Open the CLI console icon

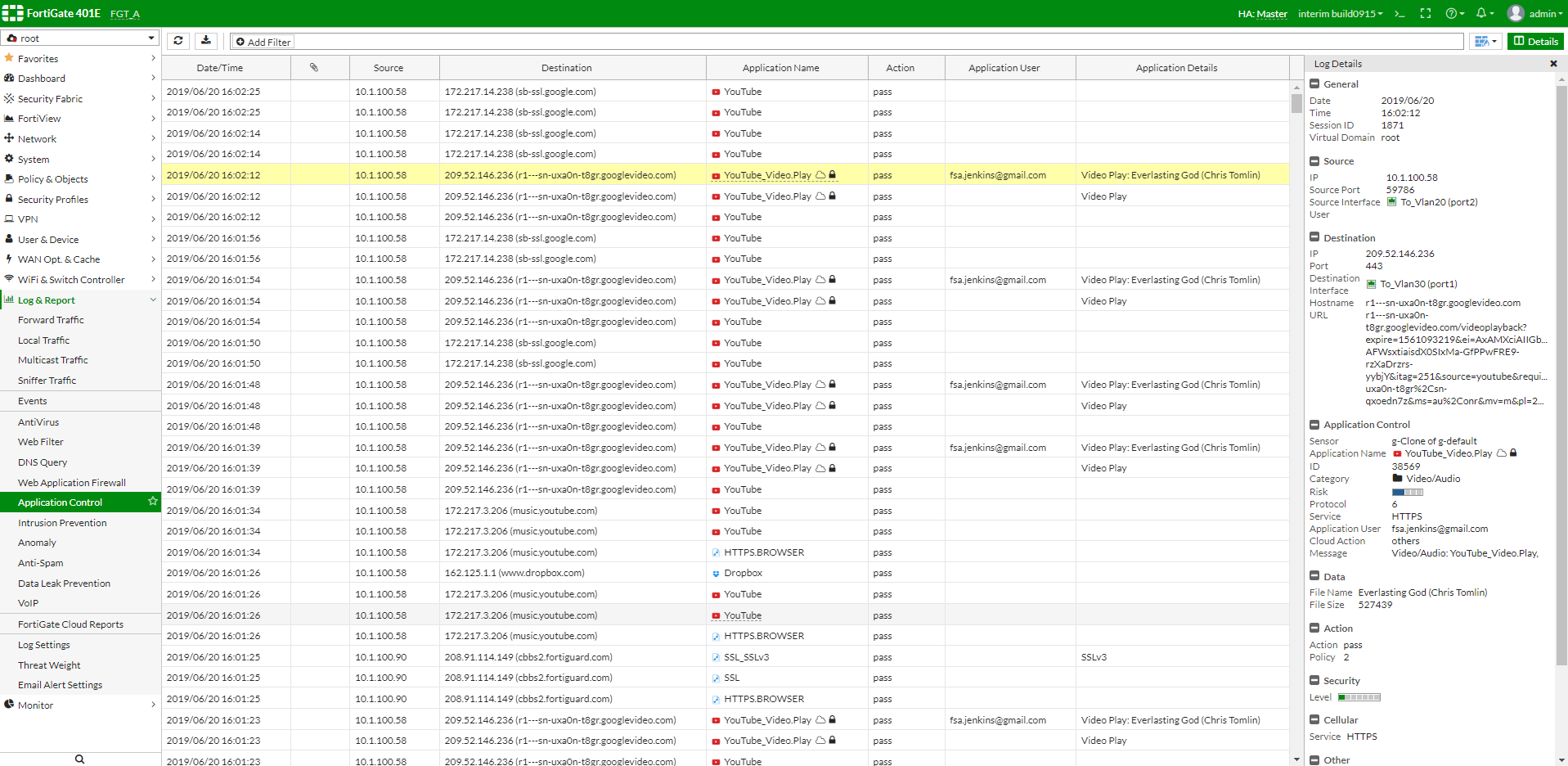click(x=1400, y=14)
